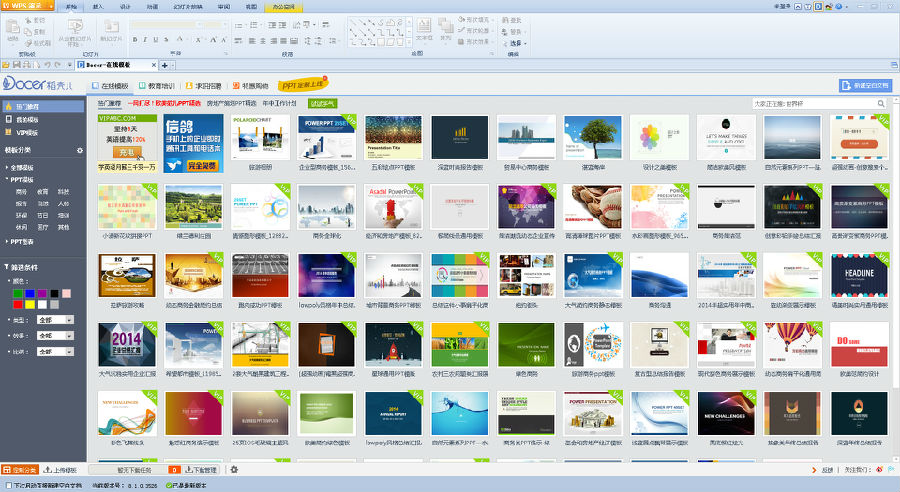
Task: Click the Weibo follow icon at bottom right
Action: tap(879, 470)
